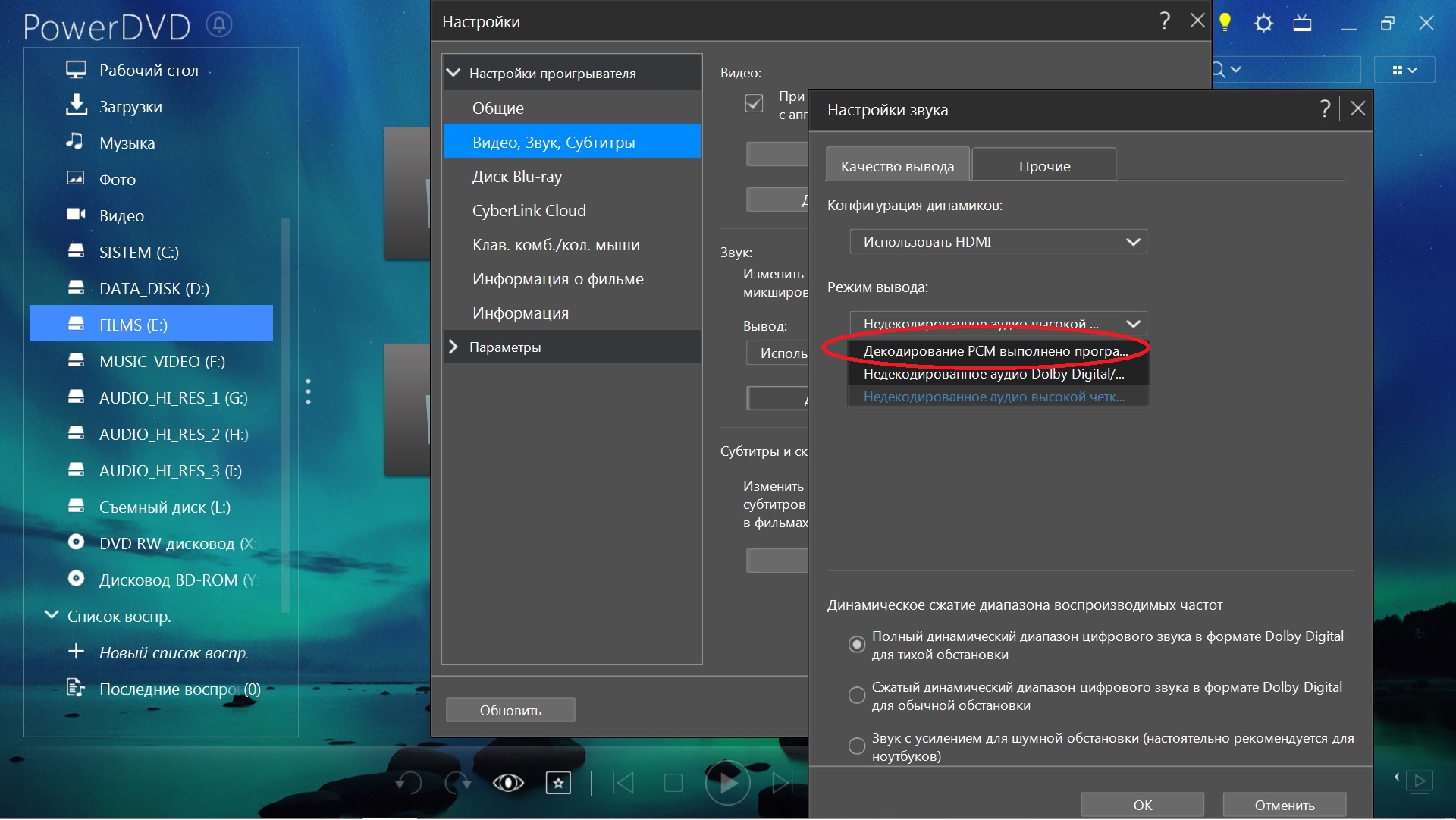Click the PowerDVD notification bell icon
1456x820 pixels.
(219, 25)
